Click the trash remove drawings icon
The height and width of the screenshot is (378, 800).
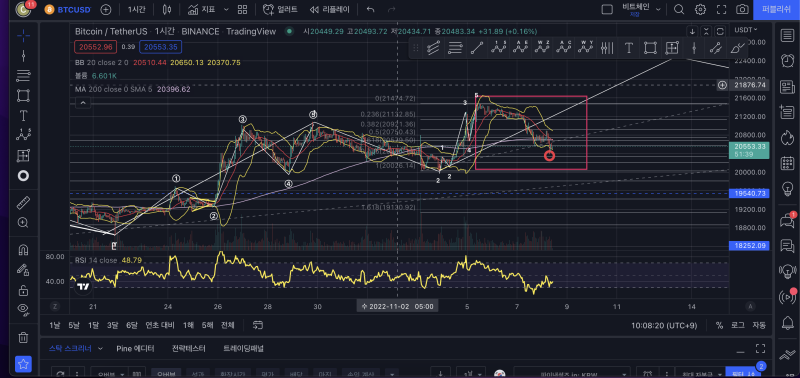pos(23,337)
